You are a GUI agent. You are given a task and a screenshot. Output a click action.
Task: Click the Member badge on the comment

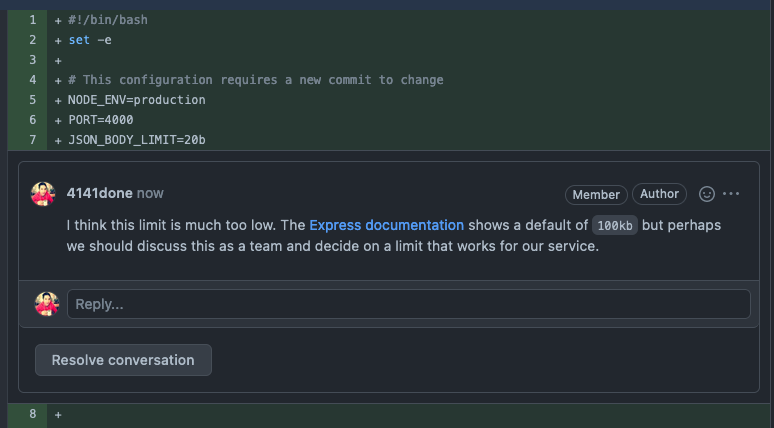tap(596, 195)
